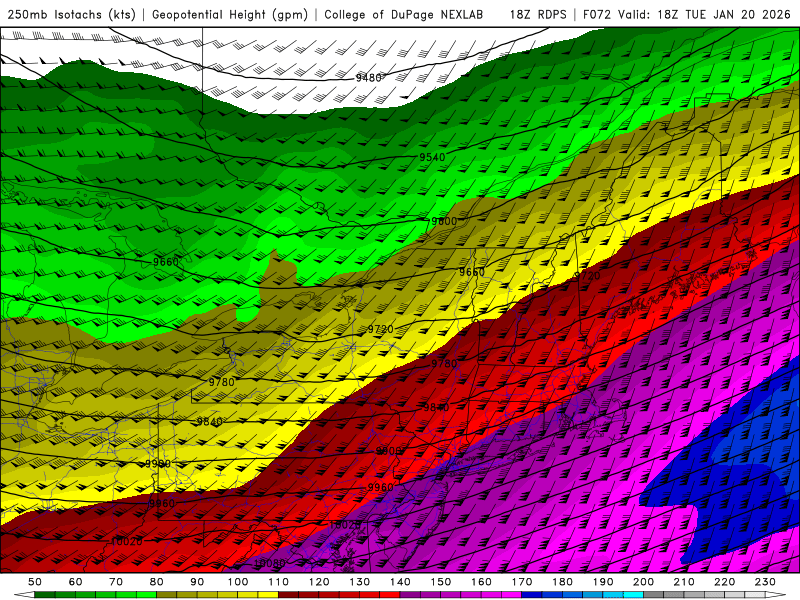Click the bright red swatch just before 140
This screenshot has height=600, width=800.
(x=390, y=594)
